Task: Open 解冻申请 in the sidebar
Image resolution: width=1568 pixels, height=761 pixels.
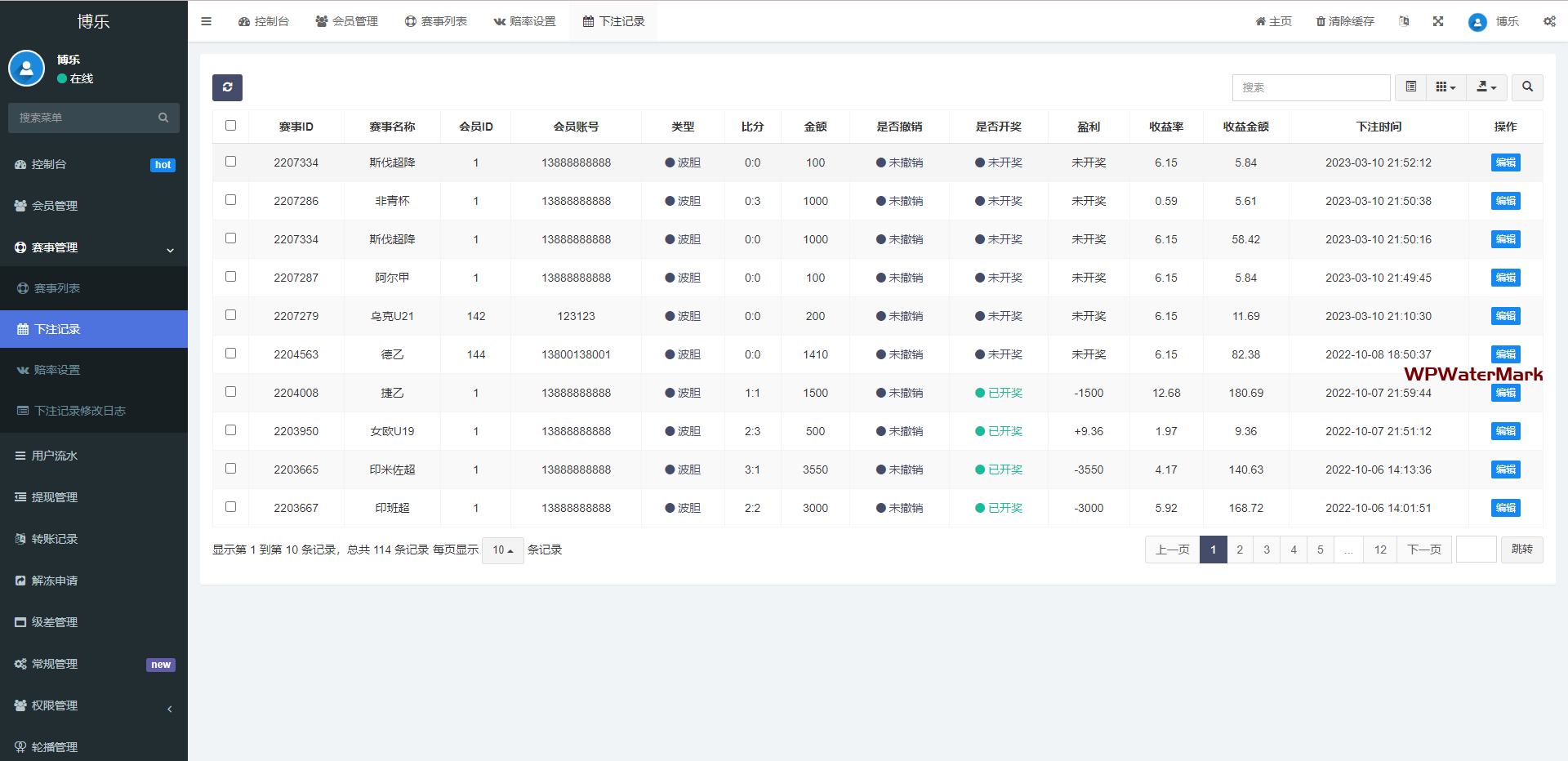Action: click(x=94, y=581)
